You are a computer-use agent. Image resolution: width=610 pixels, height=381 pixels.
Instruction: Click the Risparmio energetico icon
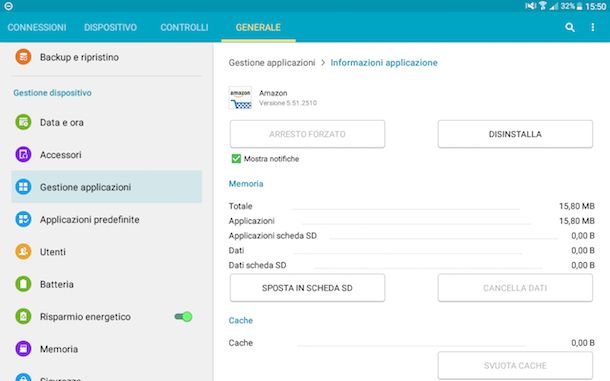pos(23,316)
